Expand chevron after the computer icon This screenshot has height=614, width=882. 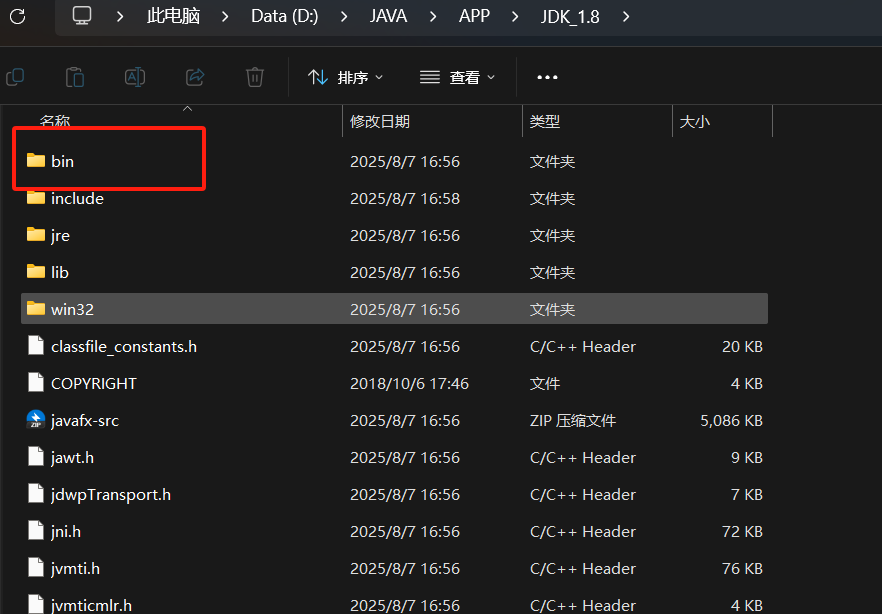[x=120, y=17]
